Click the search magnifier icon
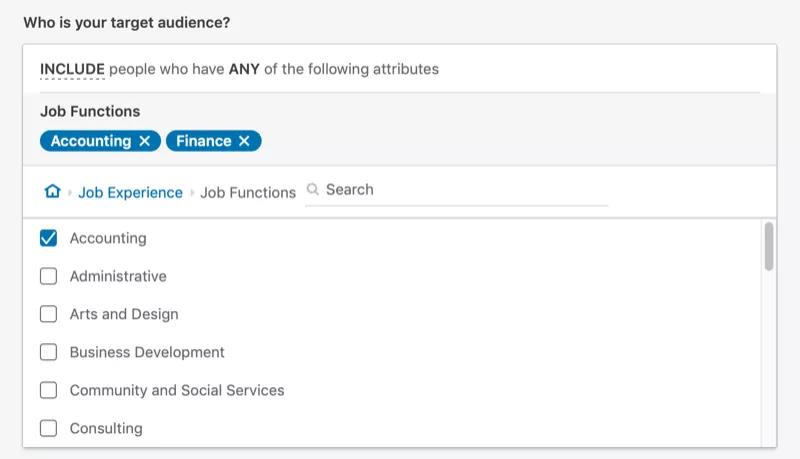 point(313,189)
